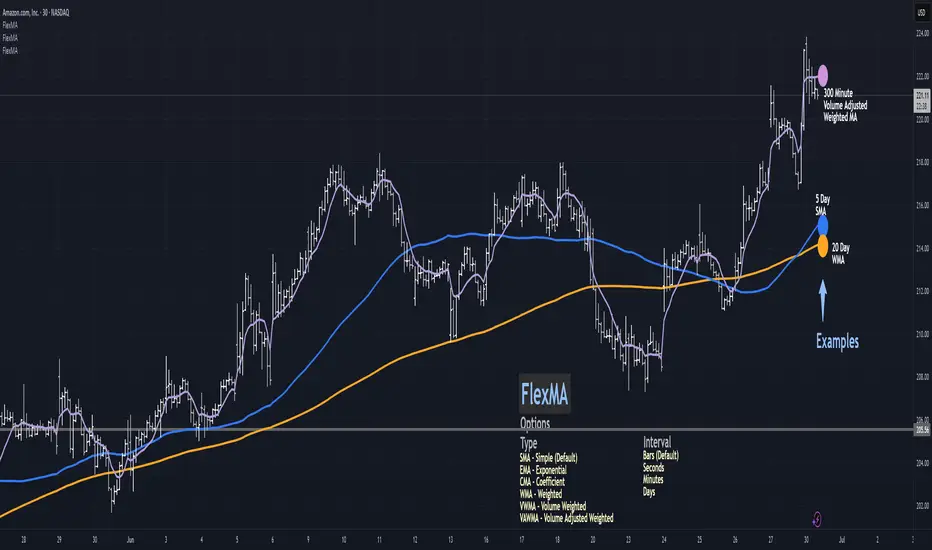Click the blue circle 5 Day SMA marker
The width and height of the screenshot is (932, 550).
point(823,225)
